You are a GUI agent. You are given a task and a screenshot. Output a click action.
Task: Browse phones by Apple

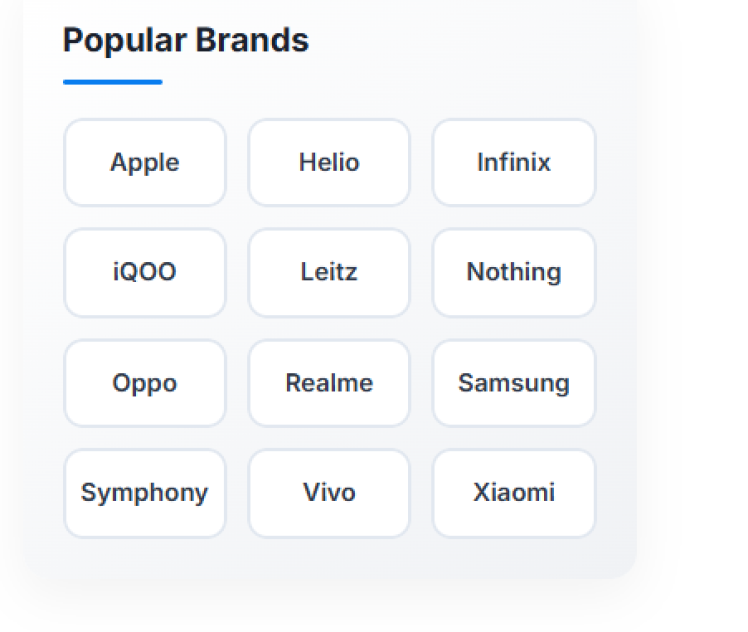[145, 163]
